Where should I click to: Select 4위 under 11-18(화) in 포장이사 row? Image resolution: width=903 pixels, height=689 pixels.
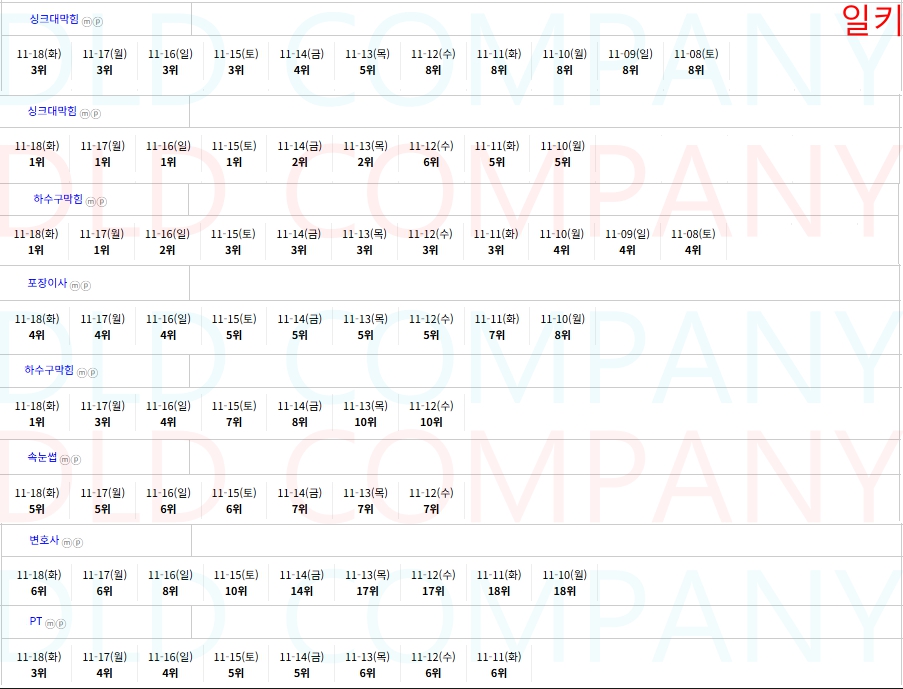pos(37,335)
